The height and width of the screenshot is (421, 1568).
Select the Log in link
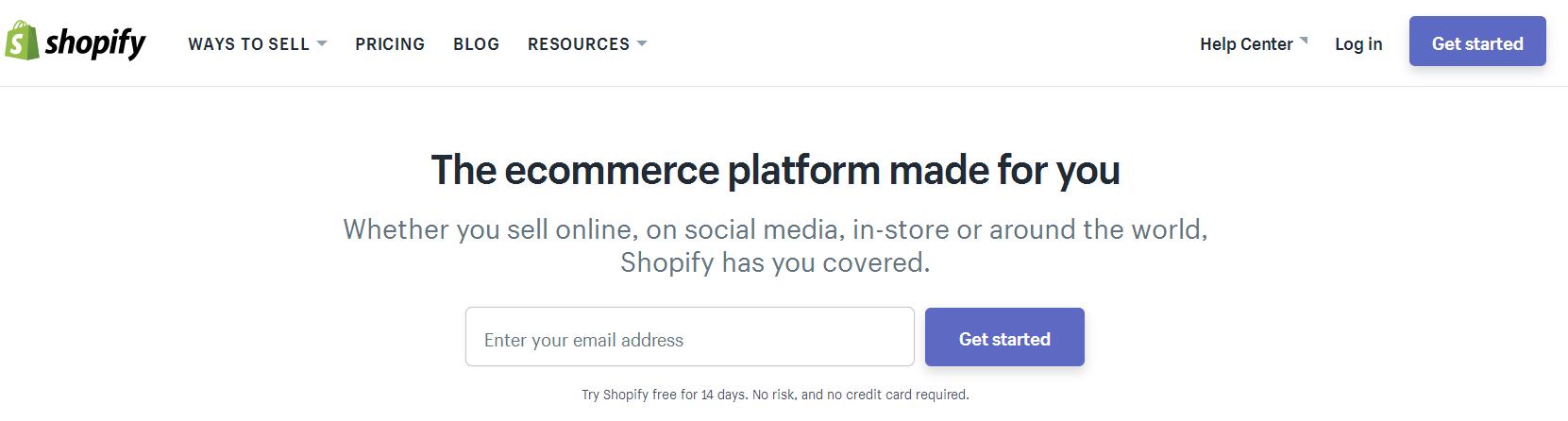pyautogui.click(x=1357, y=44)
